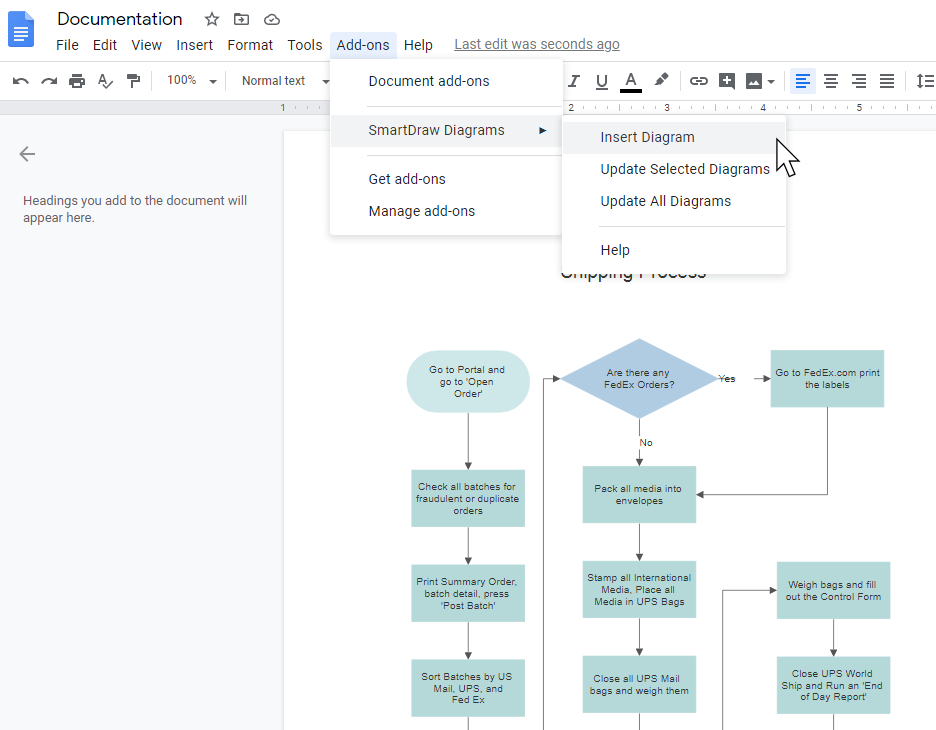Click the 'Yes' connector label

pos(726,378)
